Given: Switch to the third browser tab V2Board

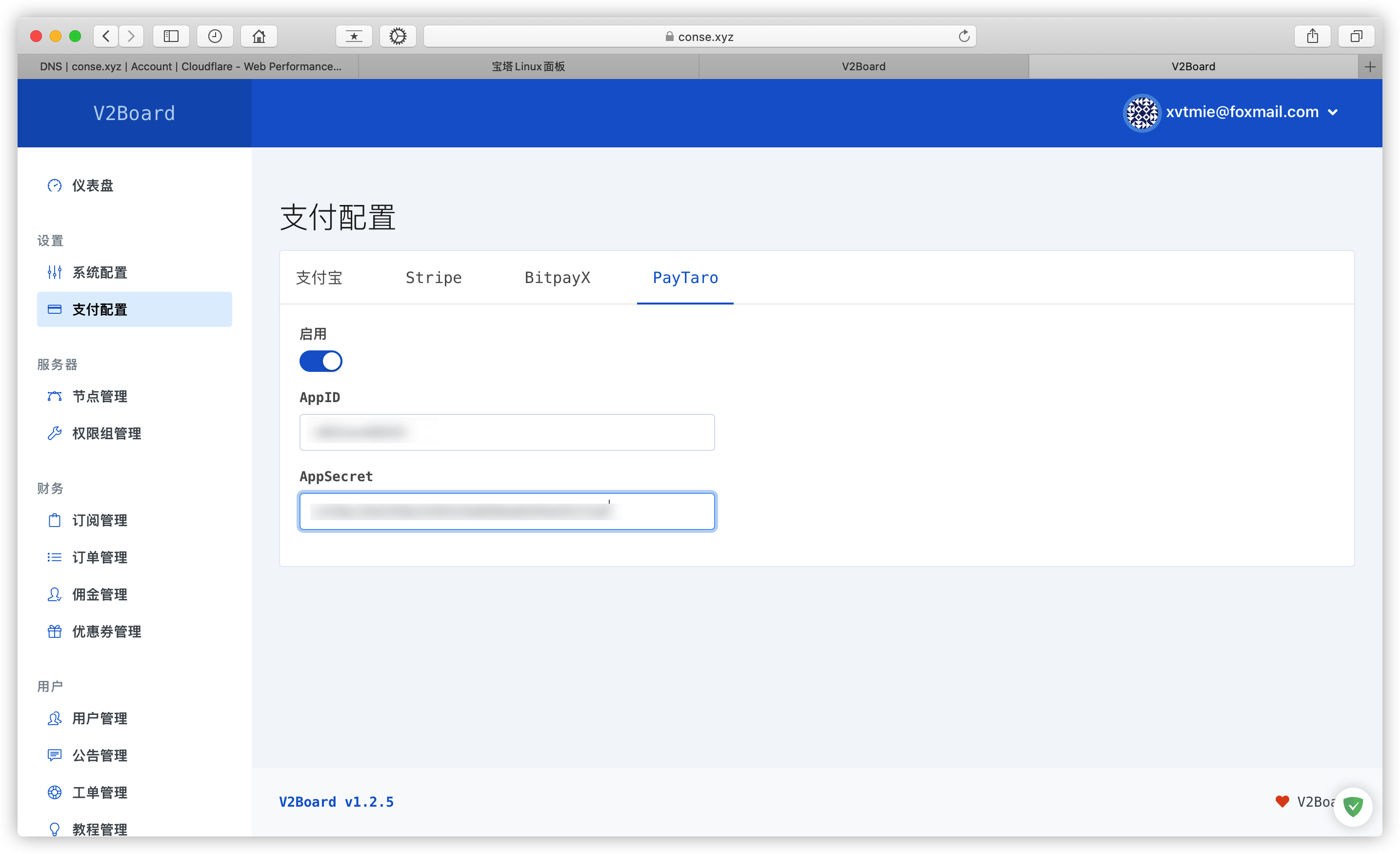Looking at the screenshot, I should (x=863, y=66).
